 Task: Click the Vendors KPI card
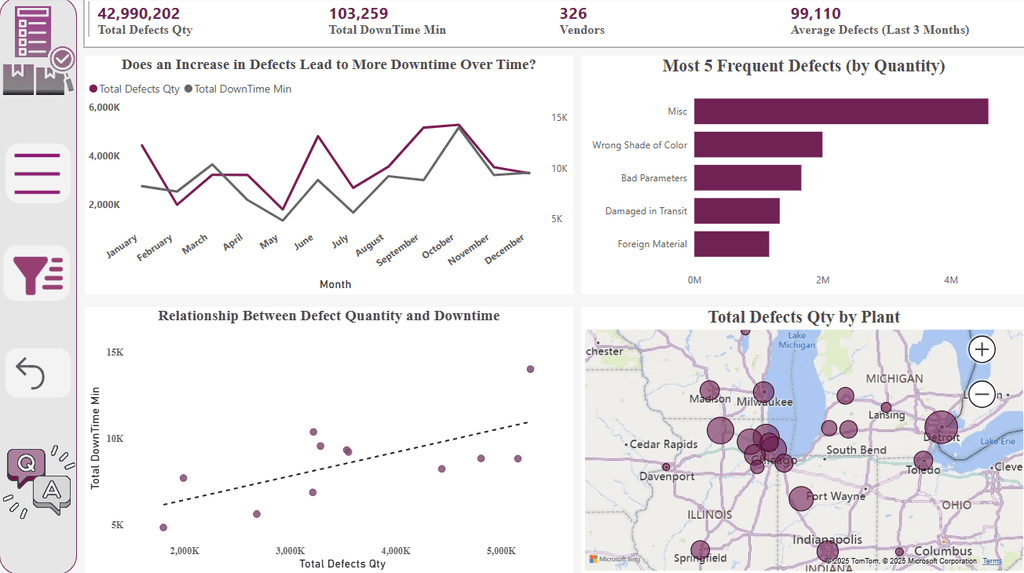(582, 21)
